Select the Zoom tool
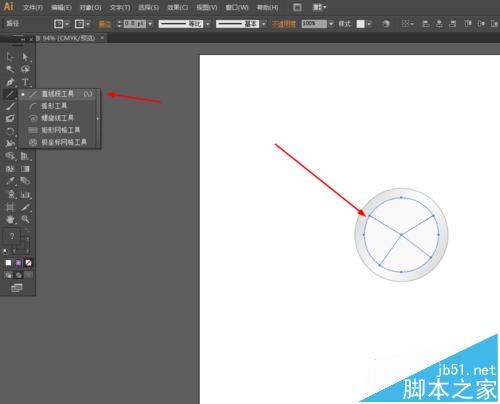500x404 pixels. click(25, 219)
